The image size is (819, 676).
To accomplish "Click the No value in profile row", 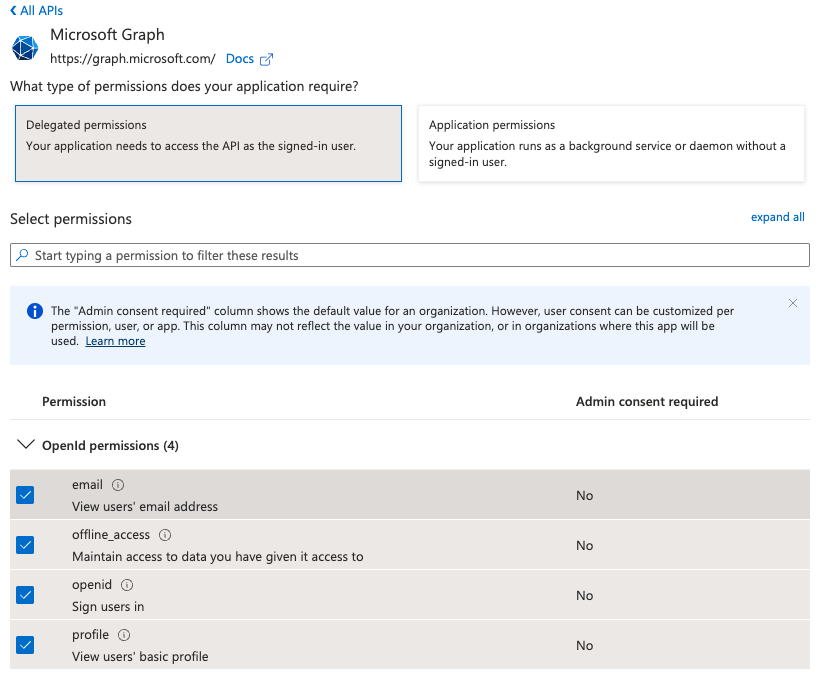I will coord(584,646).
